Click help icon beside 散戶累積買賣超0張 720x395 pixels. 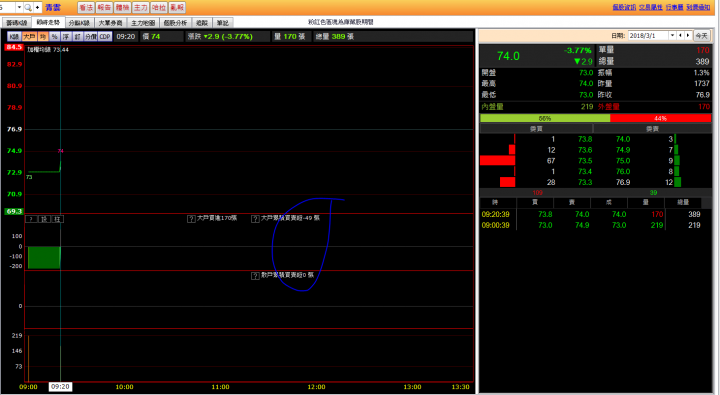click(x=255, y=276)
